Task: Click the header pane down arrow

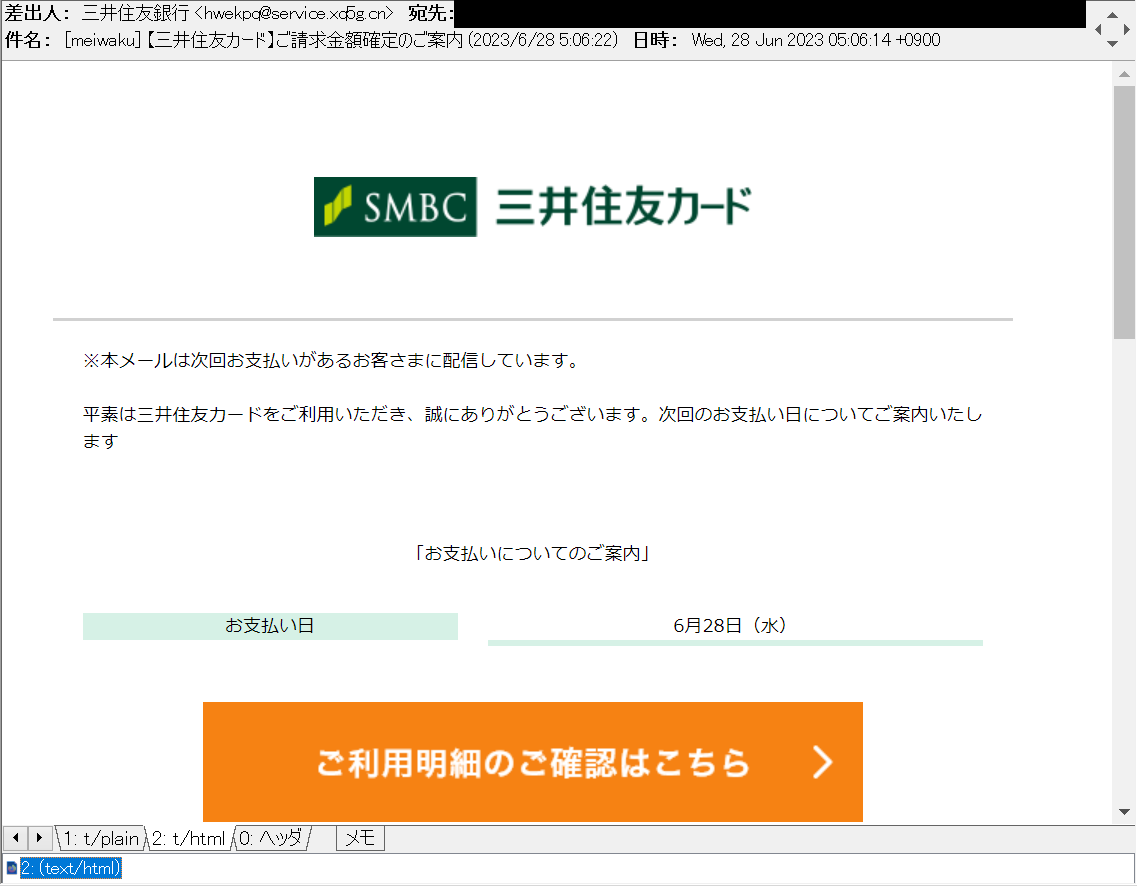Action: tap(1112, 44)
